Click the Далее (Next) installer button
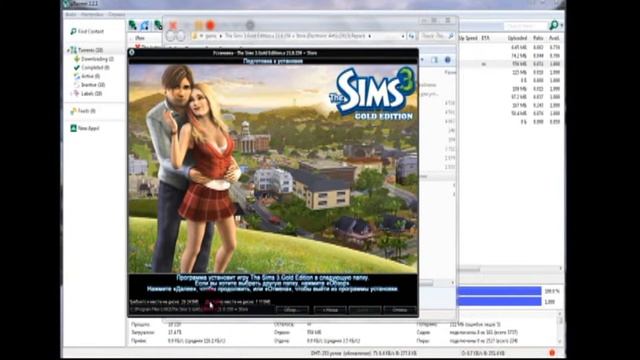This screenshot has width=640, height=360. pos(365,310)
